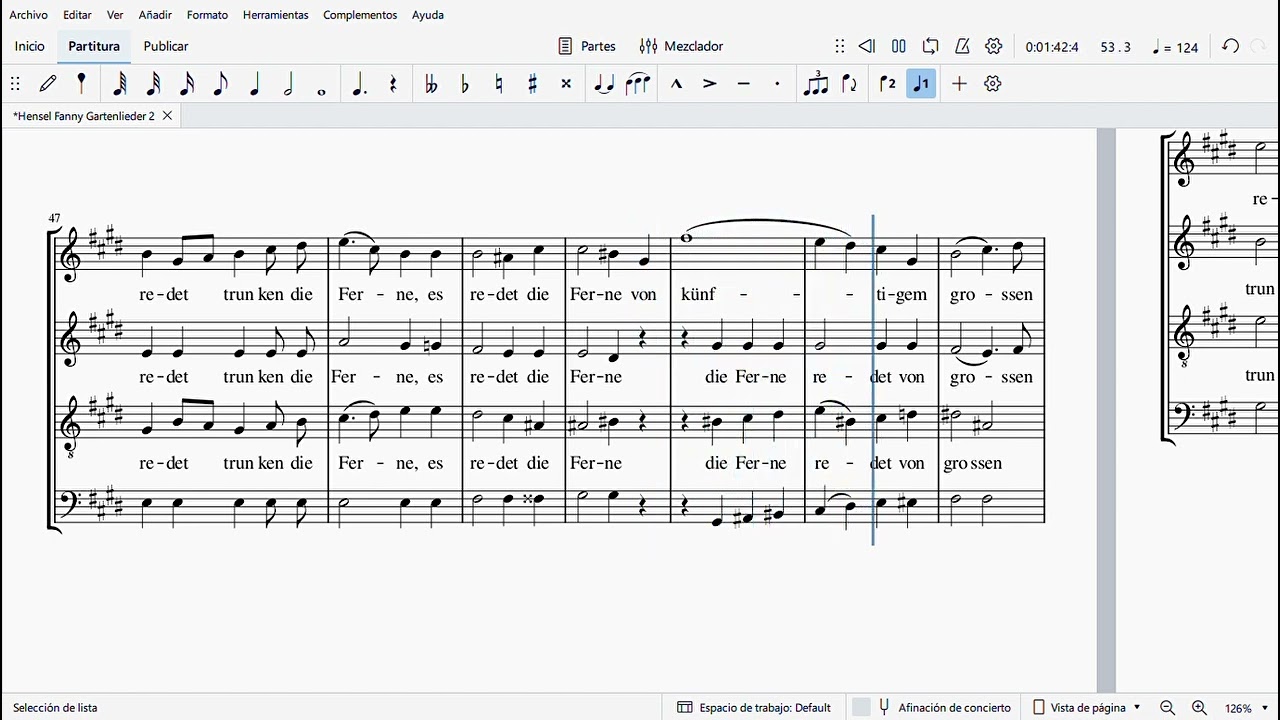Open the Complementos menu
Image resolution: width=1280 pixels, height=720 pixels.
[x=360, y=15]
